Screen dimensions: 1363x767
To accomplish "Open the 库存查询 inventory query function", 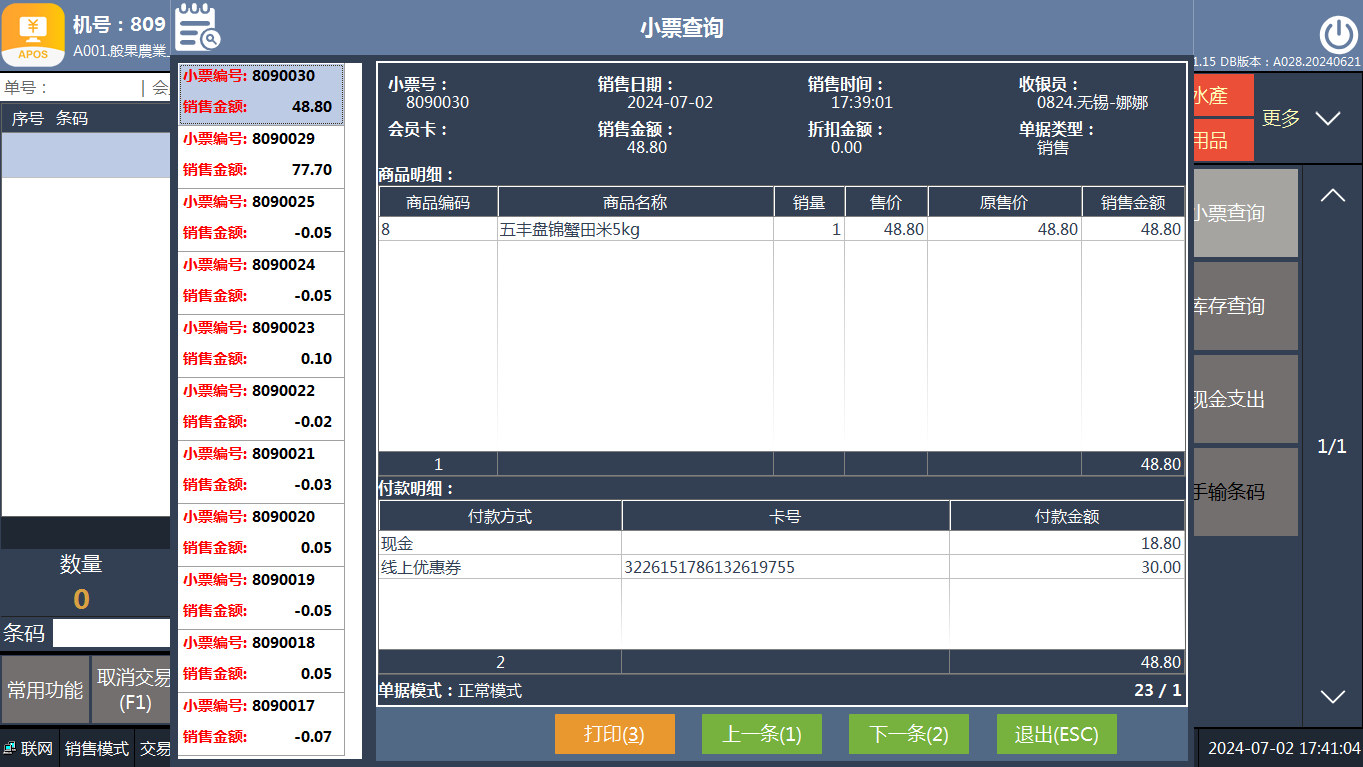I will [1245, 306].
